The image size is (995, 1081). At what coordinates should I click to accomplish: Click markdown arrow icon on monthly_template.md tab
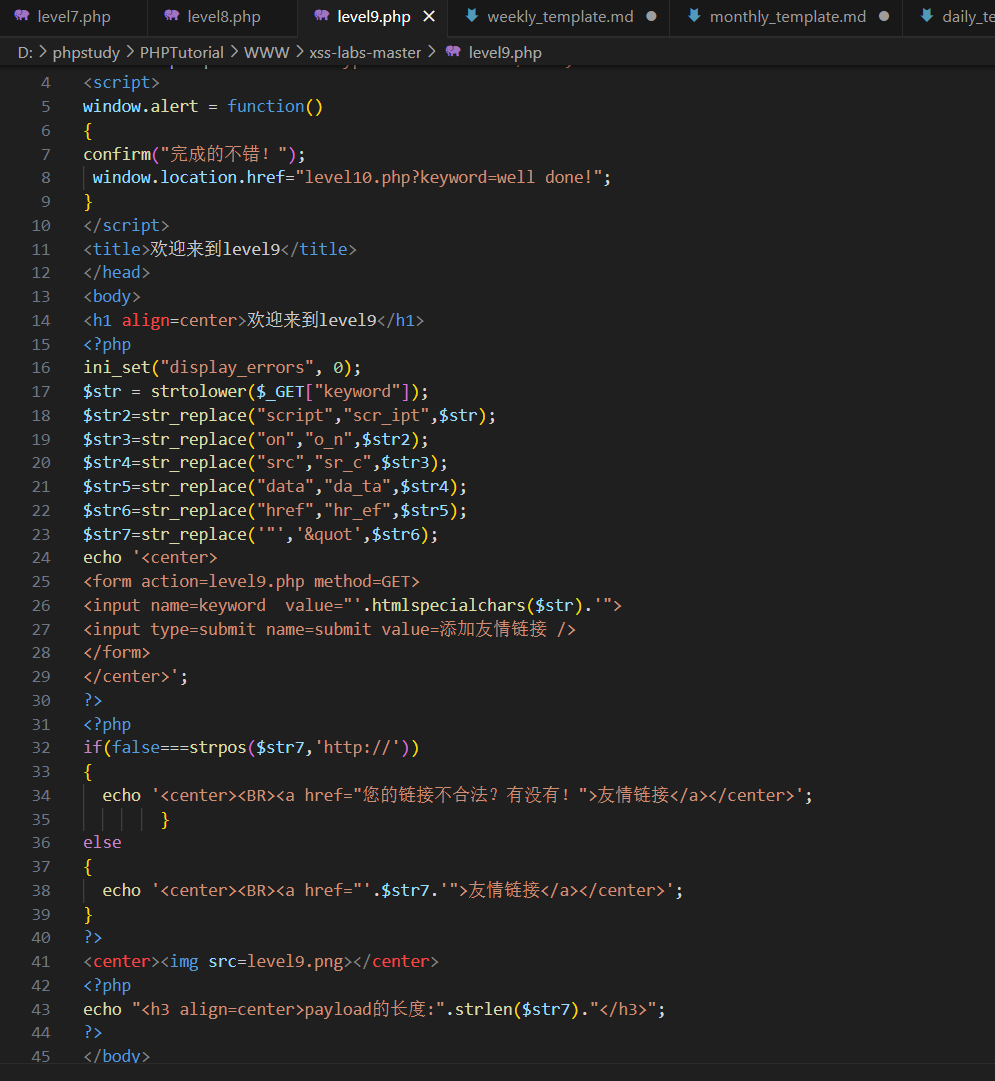point(694,15)
